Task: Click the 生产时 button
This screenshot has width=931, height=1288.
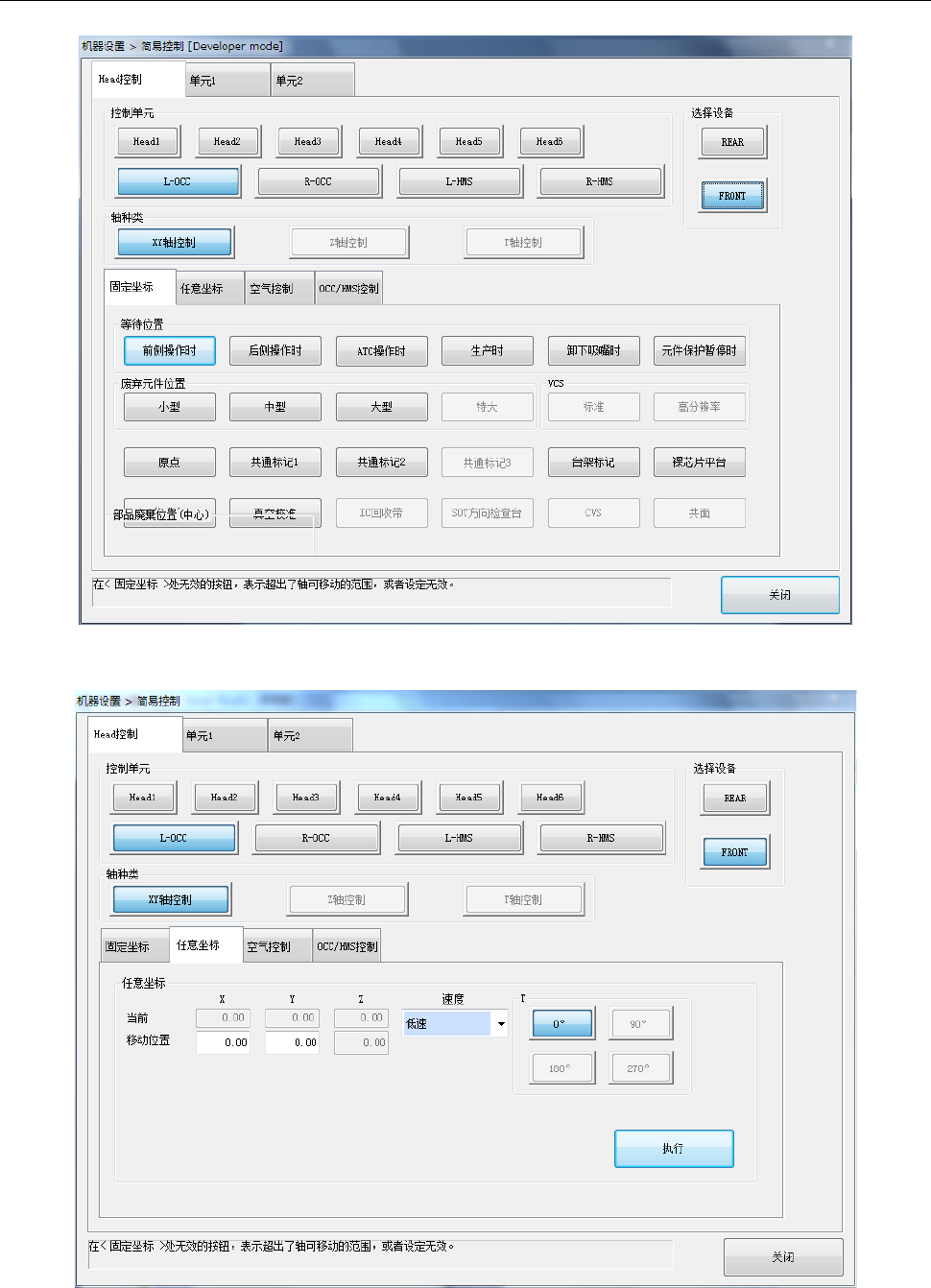Action: (x=488, y=351)
